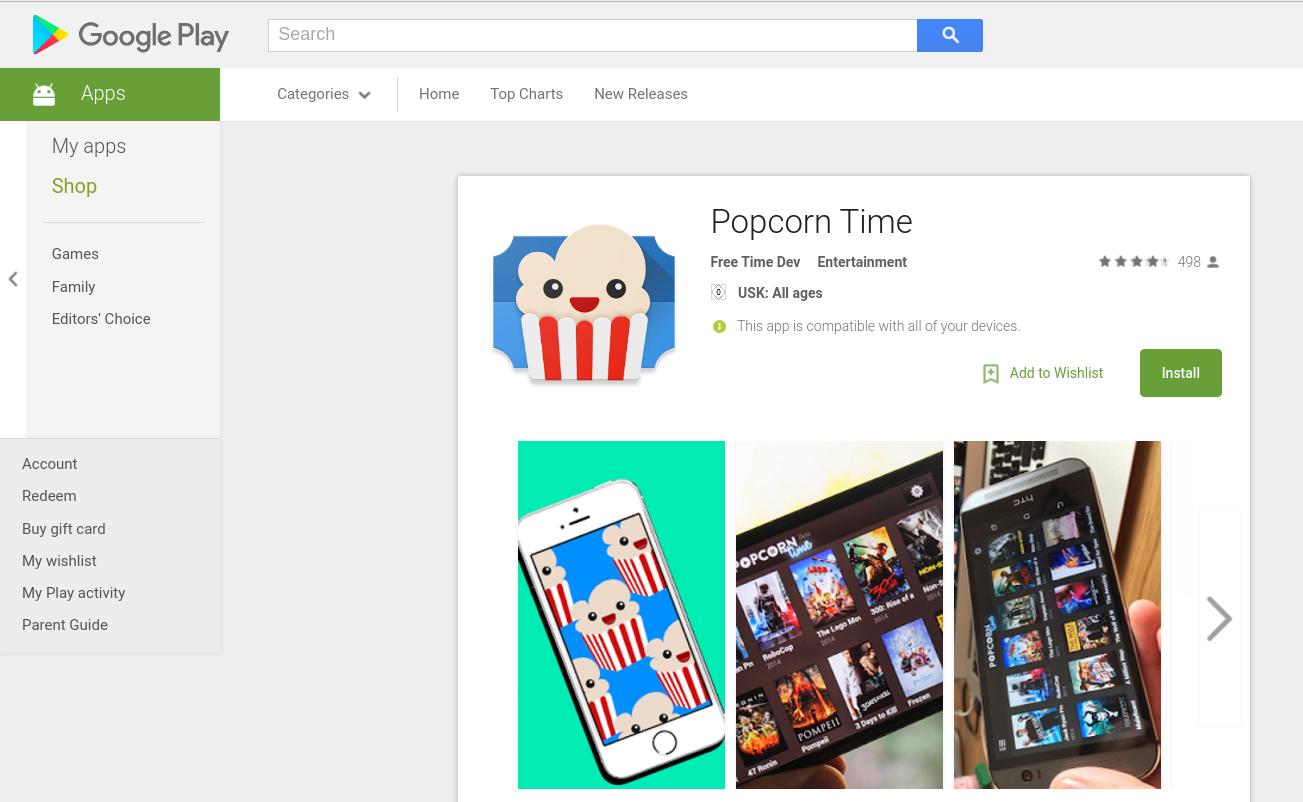The width and height of the screenshot is (1303, 802).
Task: Click the green compatibility info icon
Action: coord(719,327)
